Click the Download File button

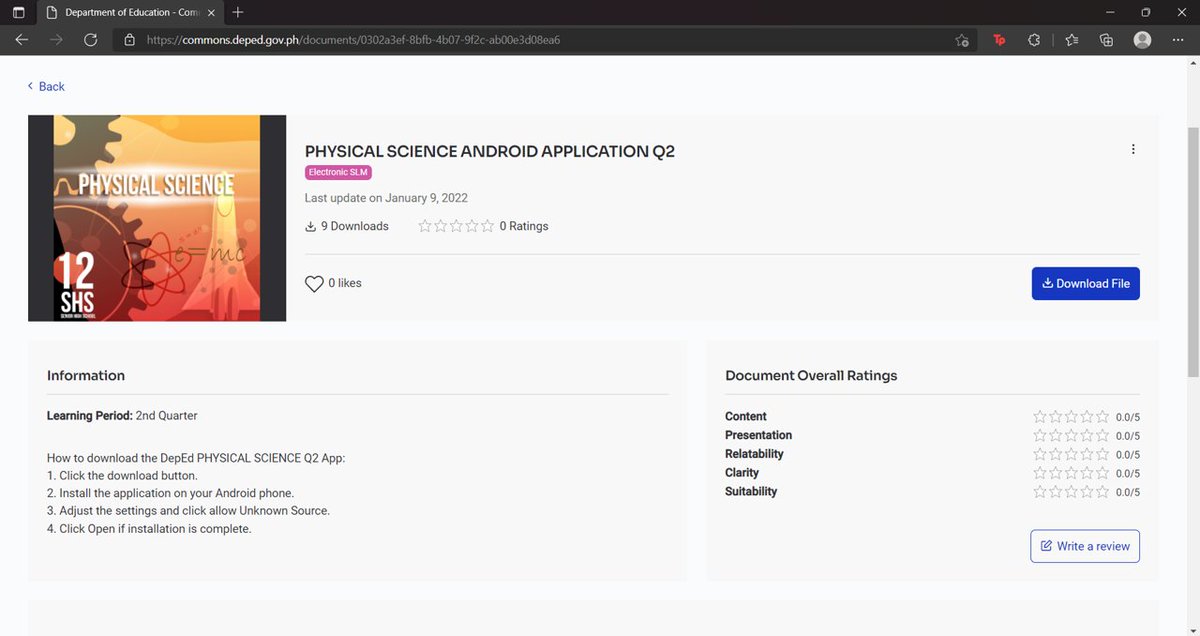point(1086,283)
